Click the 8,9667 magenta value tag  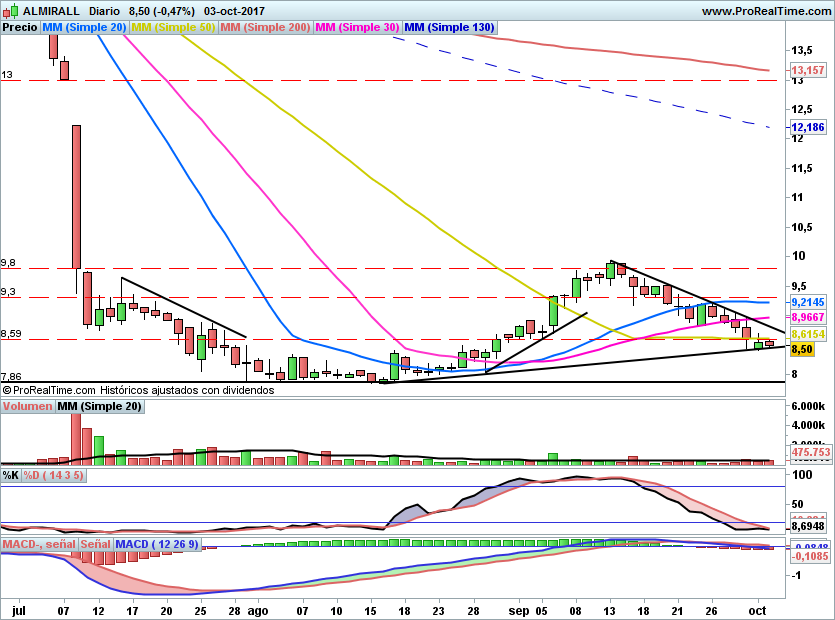click(x=807, y=317)
